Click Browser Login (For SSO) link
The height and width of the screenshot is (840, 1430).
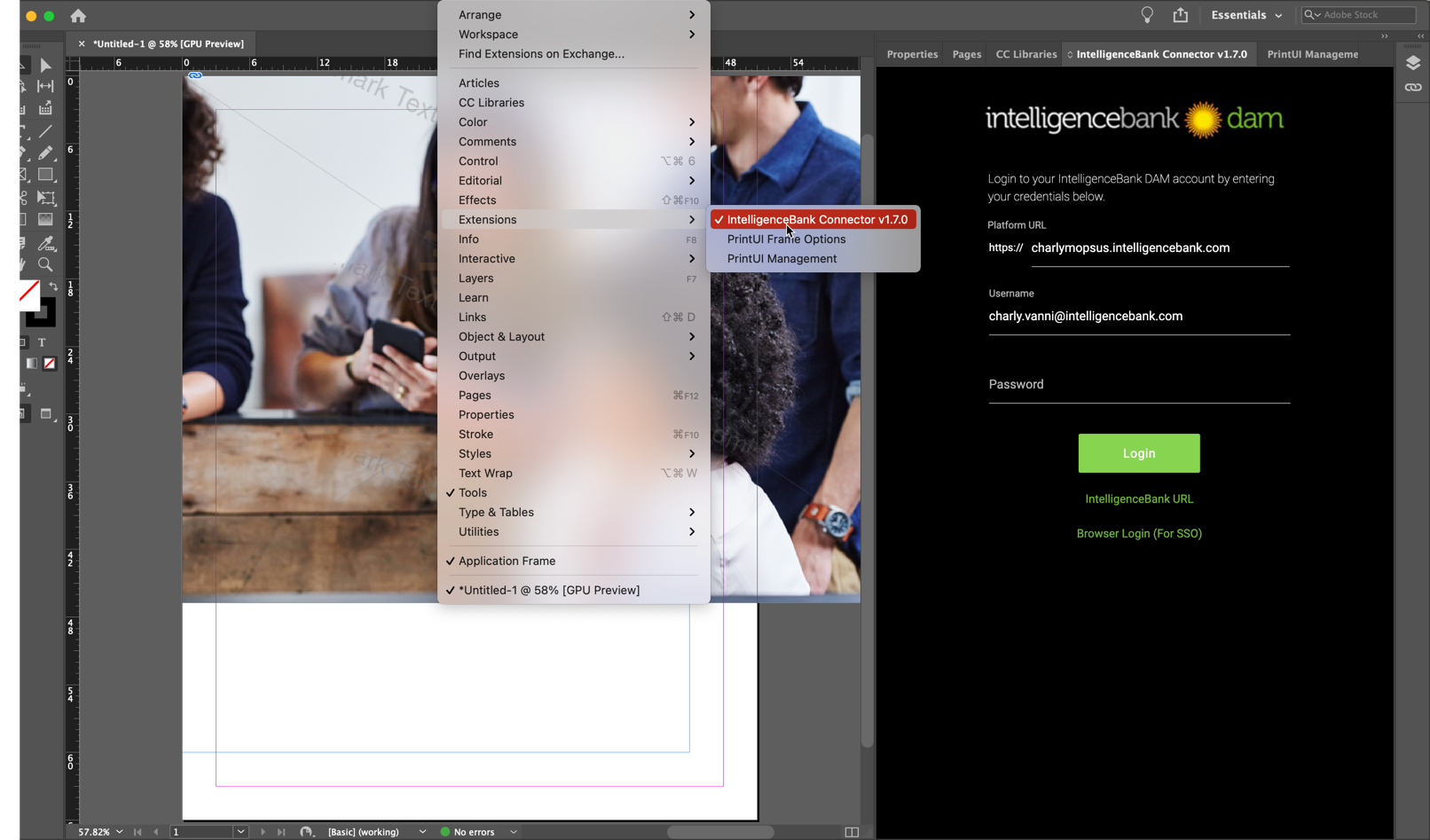pyautogui.click(x=1139, y=534)
